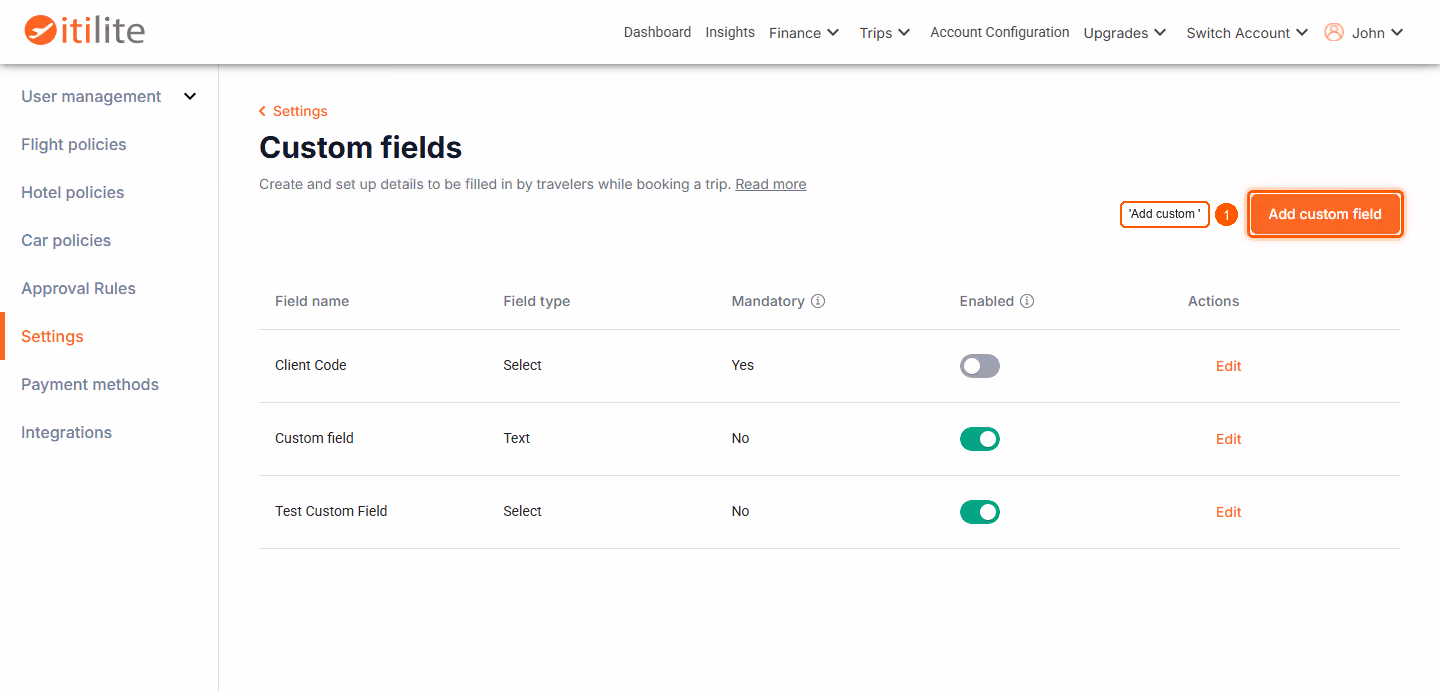
Task: Open Payment methods in sidebar
Action: [x=90, y=384]
